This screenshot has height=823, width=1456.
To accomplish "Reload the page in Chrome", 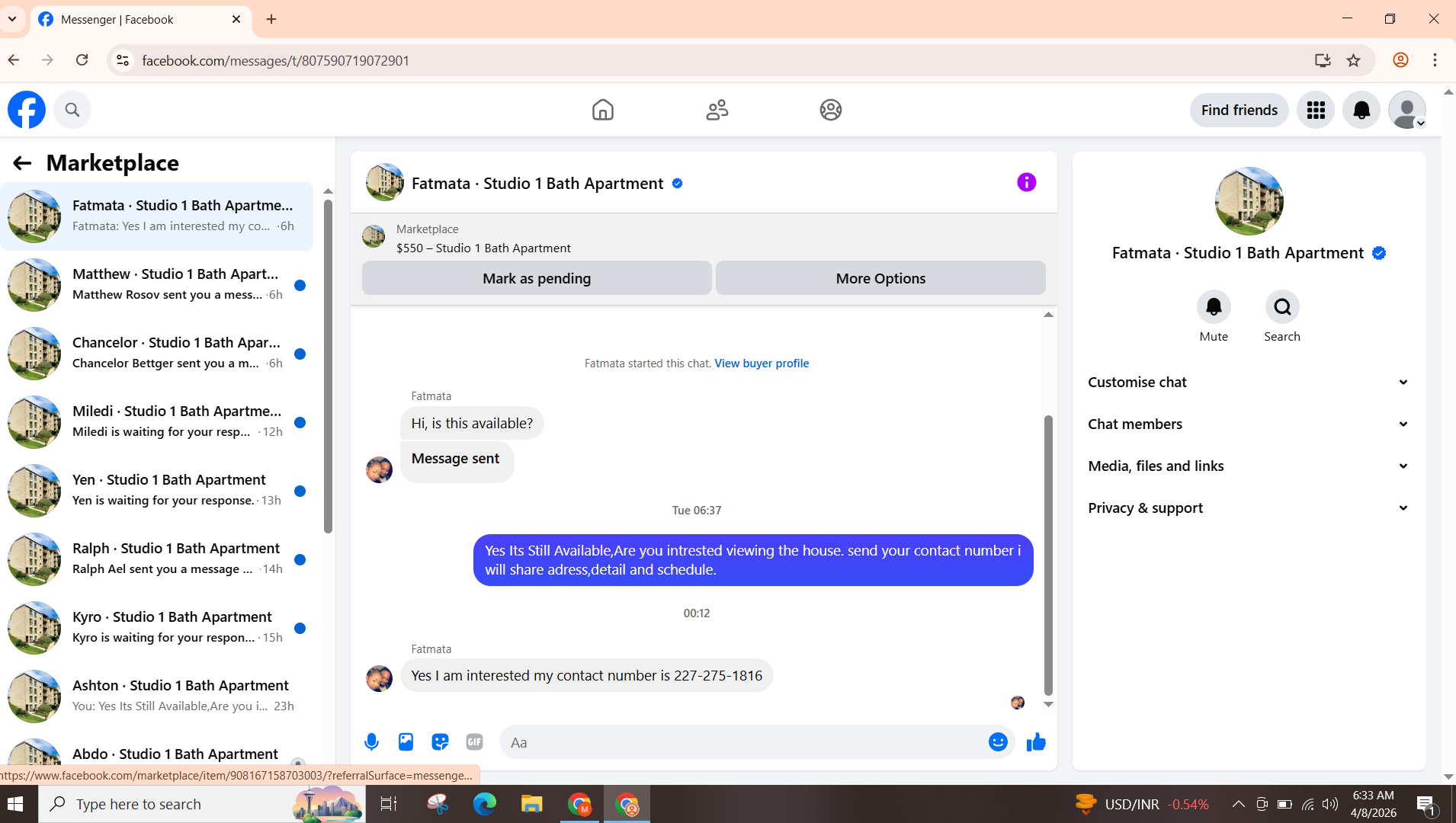I will pyautogui.click(x=82, y=60).
